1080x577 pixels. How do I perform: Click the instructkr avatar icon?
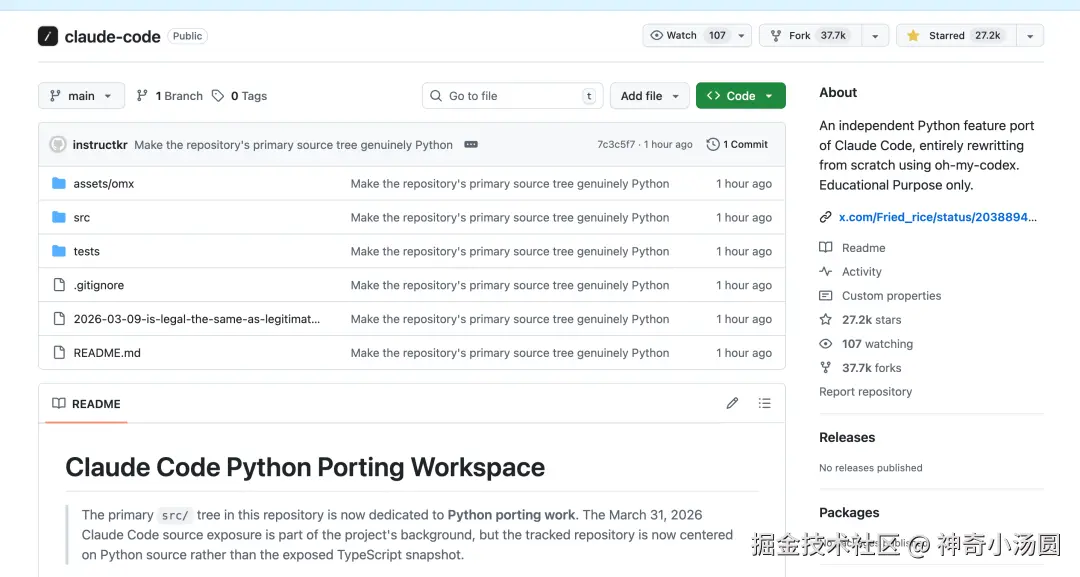pyautogui.click(x=58, y=145)
